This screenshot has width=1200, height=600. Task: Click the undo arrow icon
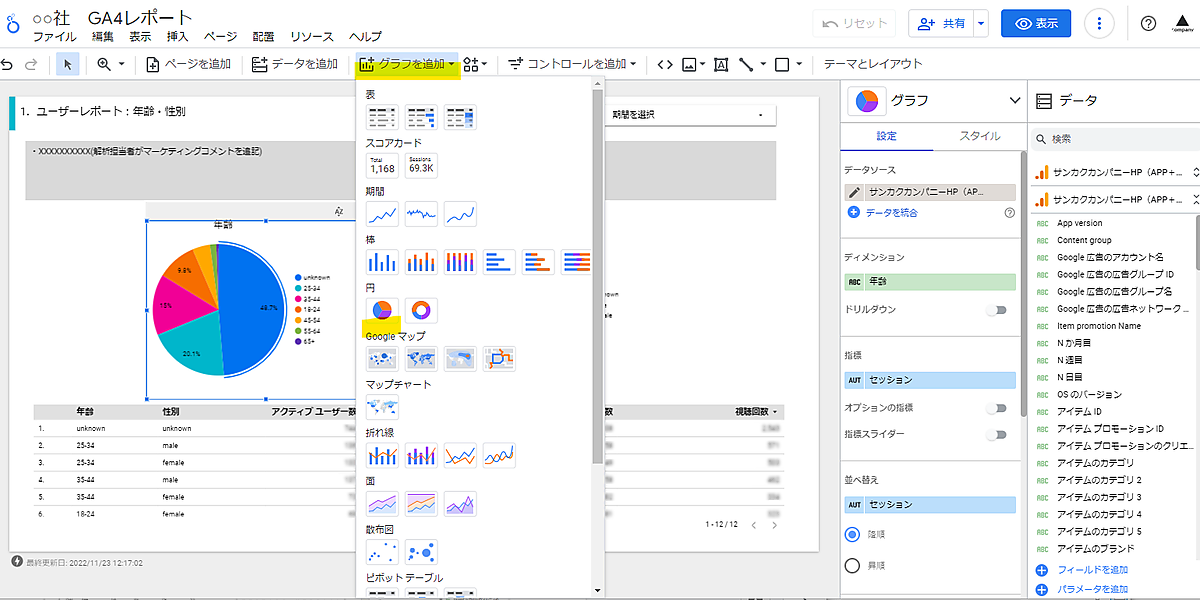(8, 64)
